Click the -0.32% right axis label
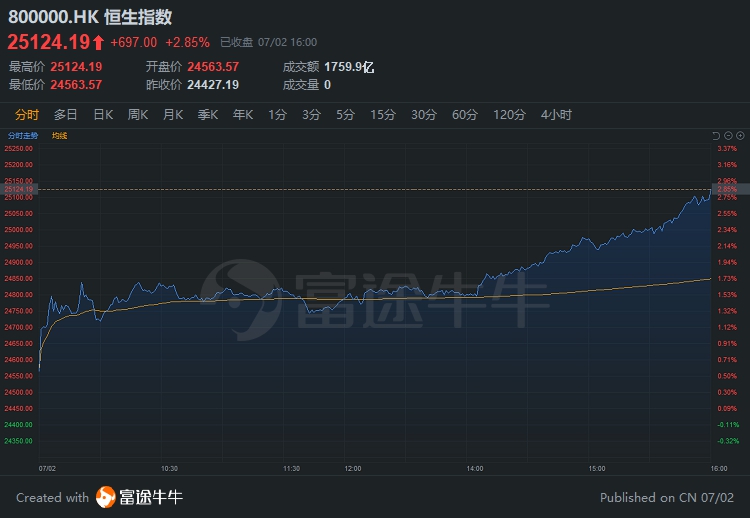The image size is (750, 518). point(728,441)
